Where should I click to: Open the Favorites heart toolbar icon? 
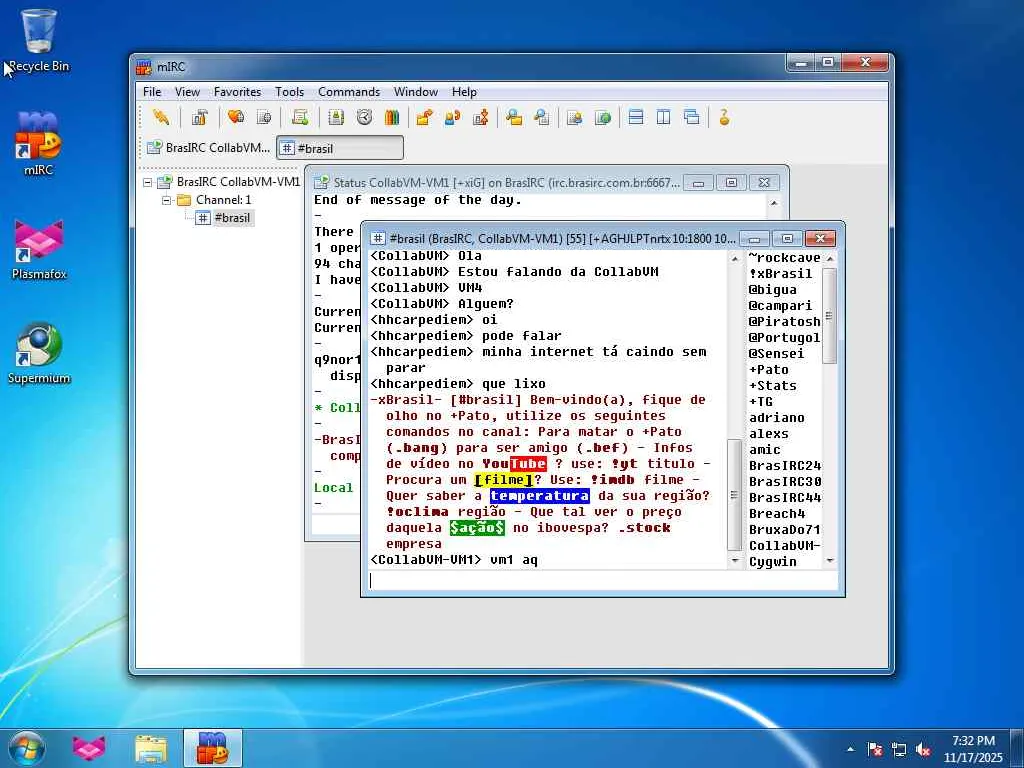236,118
